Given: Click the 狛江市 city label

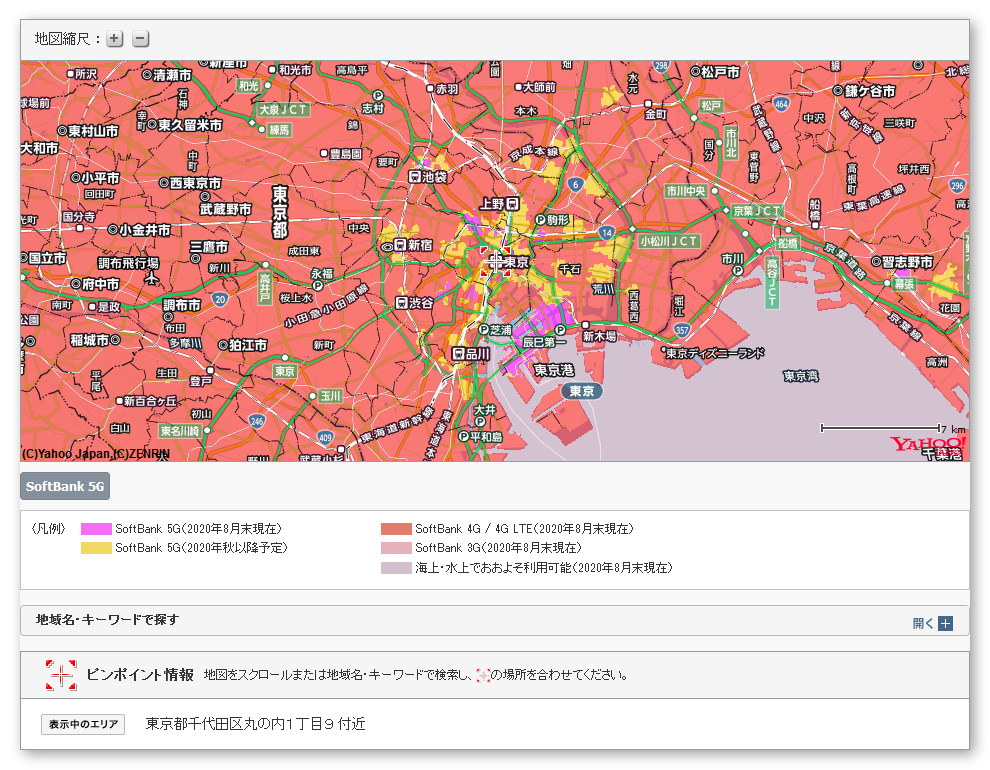Looking at the screenshot, I should pyautogui.click(x=242, y=345).
